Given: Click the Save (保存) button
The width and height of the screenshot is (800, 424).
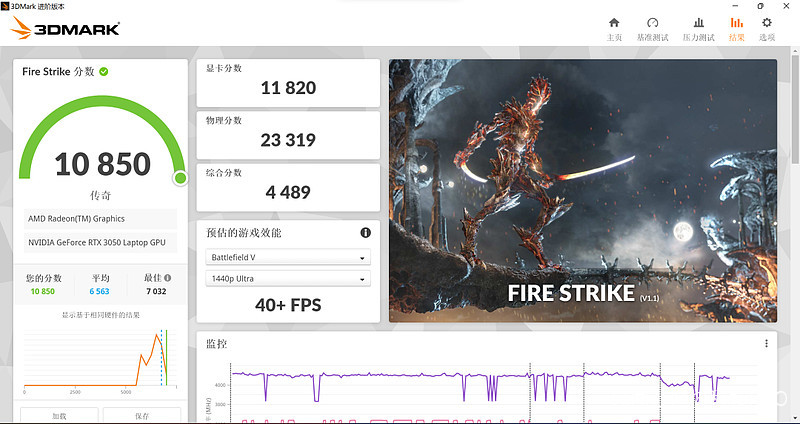Looking at the screenshot, I should click(142, 415).
